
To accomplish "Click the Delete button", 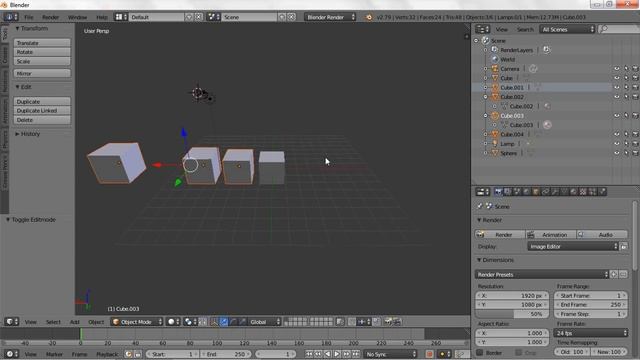I will pos(42,120).
